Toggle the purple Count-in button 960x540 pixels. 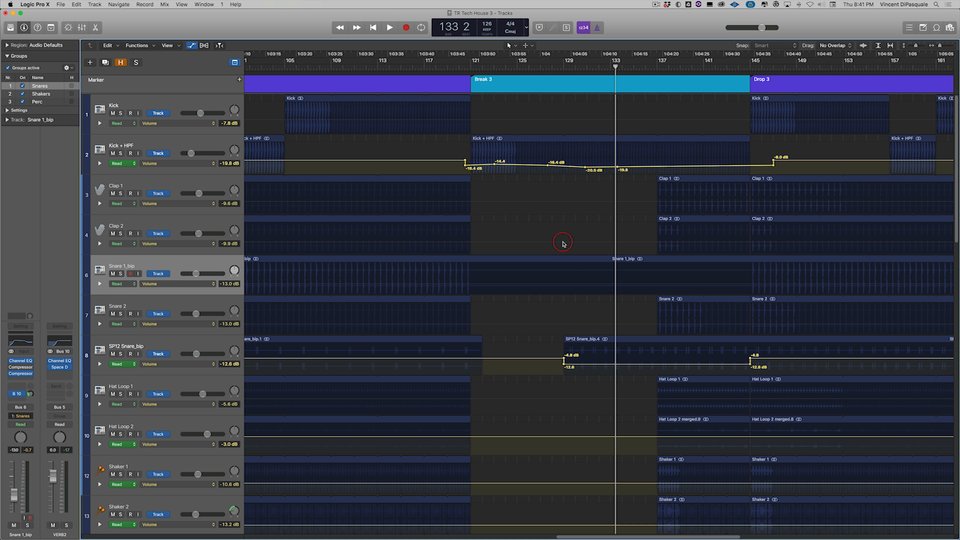tap(583, 28)
